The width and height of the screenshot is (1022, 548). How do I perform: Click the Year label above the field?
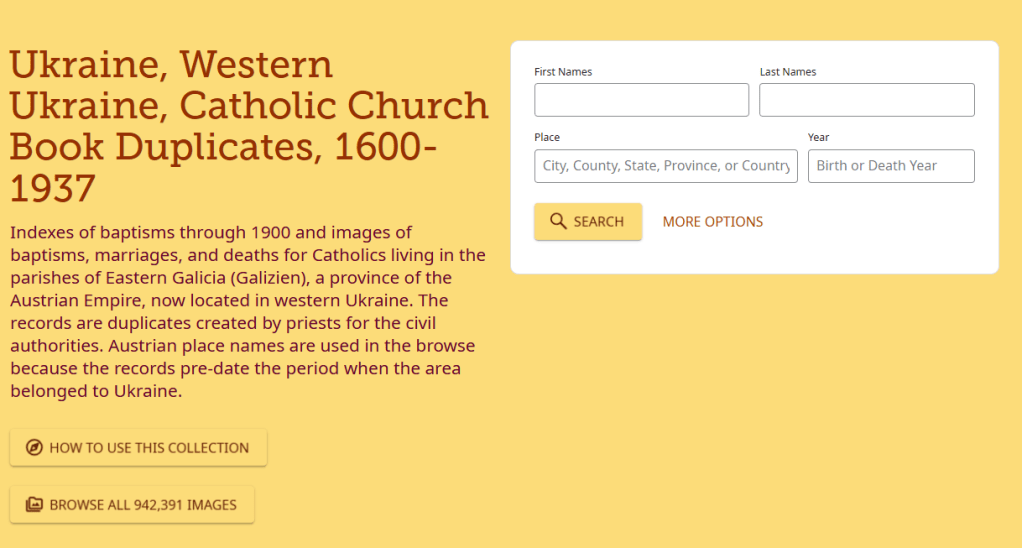pos(819,137)
